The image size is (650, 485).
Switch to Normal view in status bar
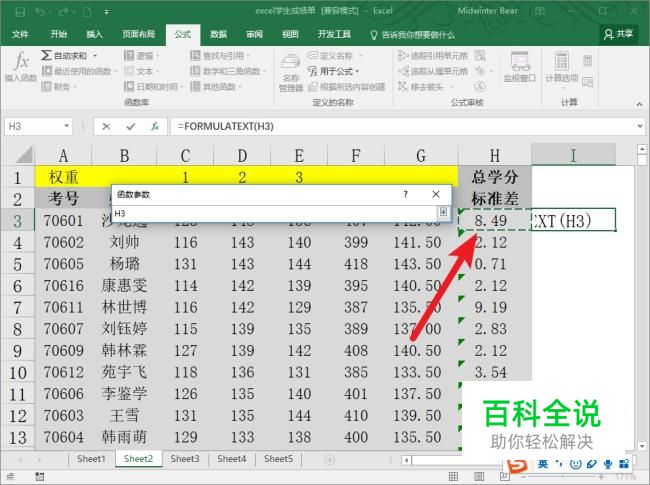(x=454, y=476)
